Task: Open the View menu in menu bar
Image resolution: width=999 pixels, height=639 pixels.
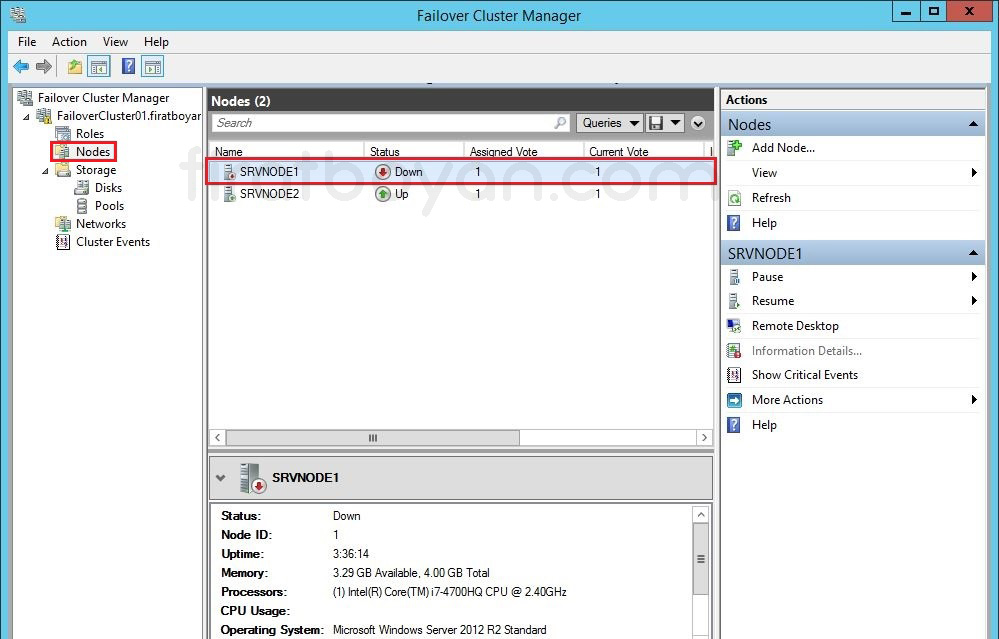Action: (115, 42)
